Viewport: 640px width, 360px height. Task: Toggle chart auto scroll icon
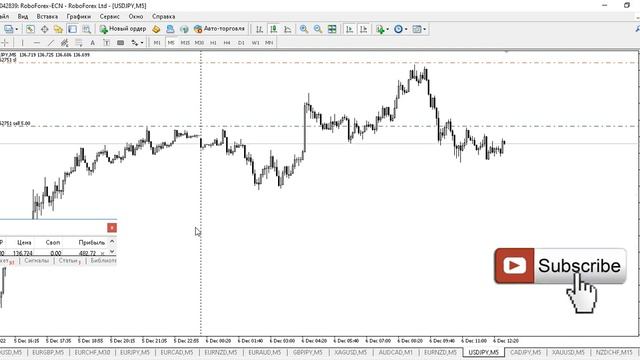[349, 29]
